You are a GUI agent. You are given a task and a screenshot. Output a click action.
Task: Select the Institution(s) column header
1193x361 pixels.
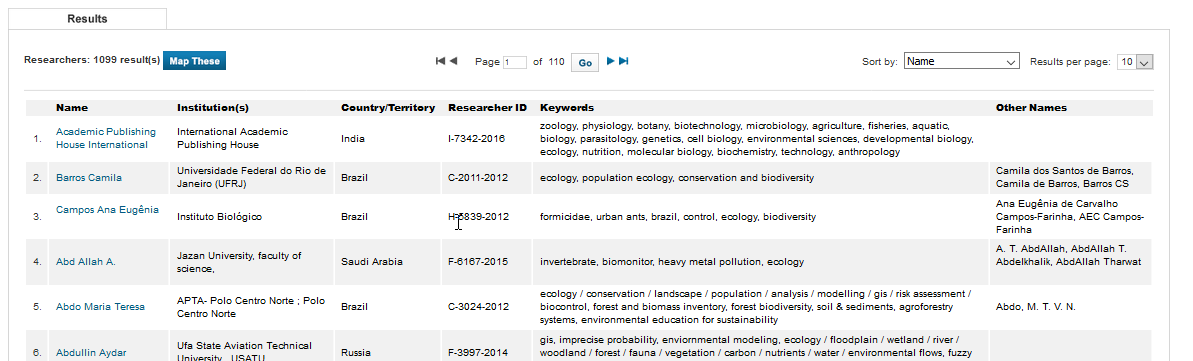[x=213, y=107]
